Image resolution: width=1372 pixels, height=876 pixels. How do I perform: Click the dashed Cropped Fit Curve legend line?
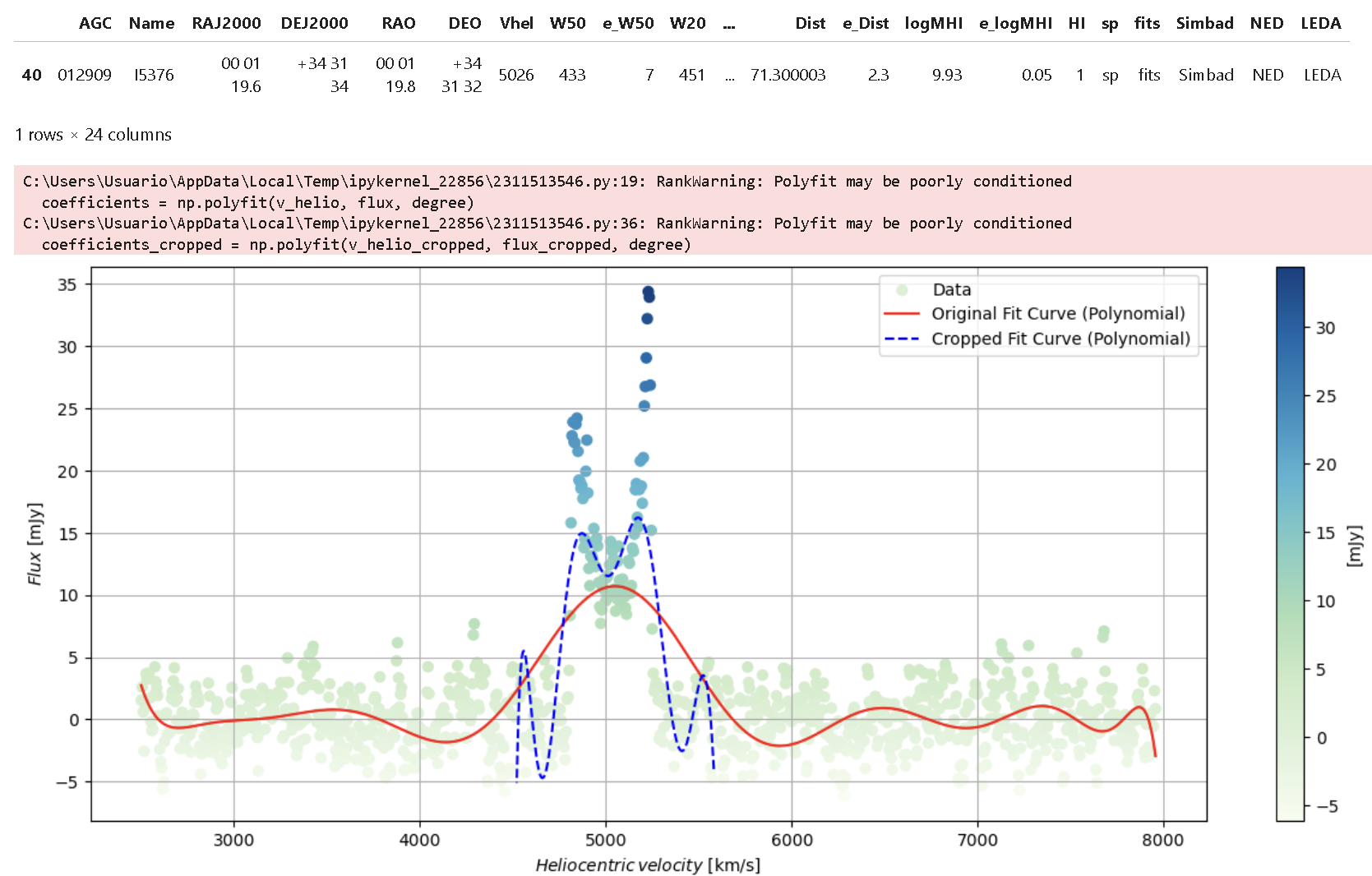[x=901, y=339]
